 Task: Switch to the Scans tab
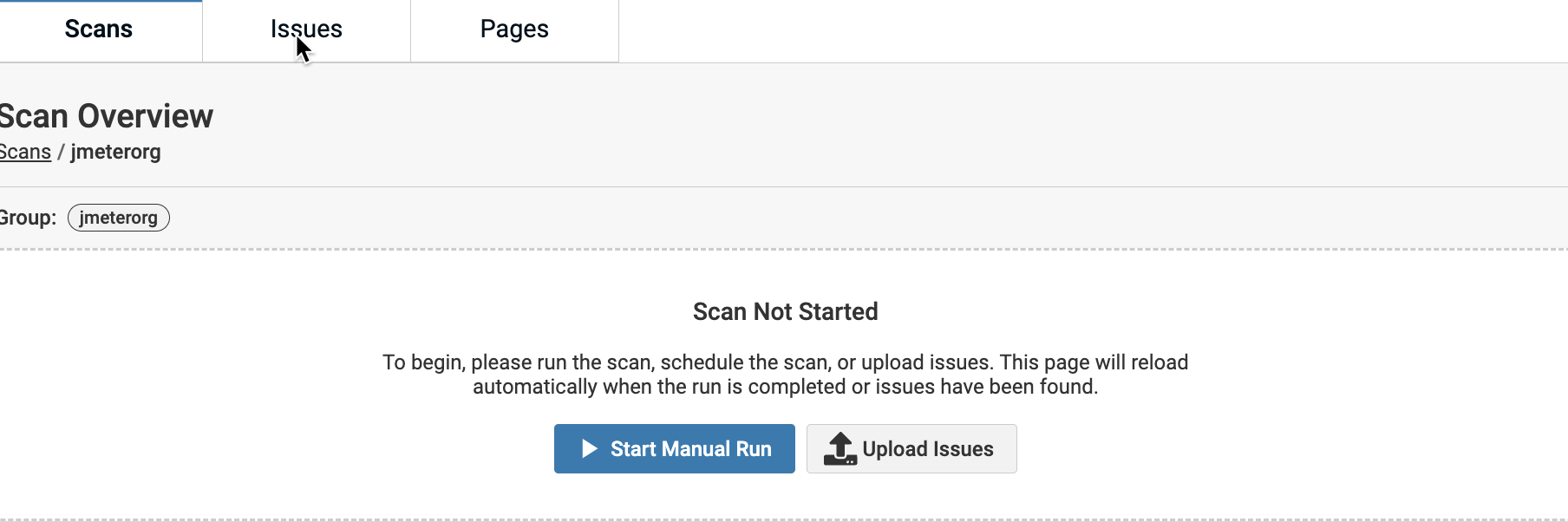click(x=99, y=29)
